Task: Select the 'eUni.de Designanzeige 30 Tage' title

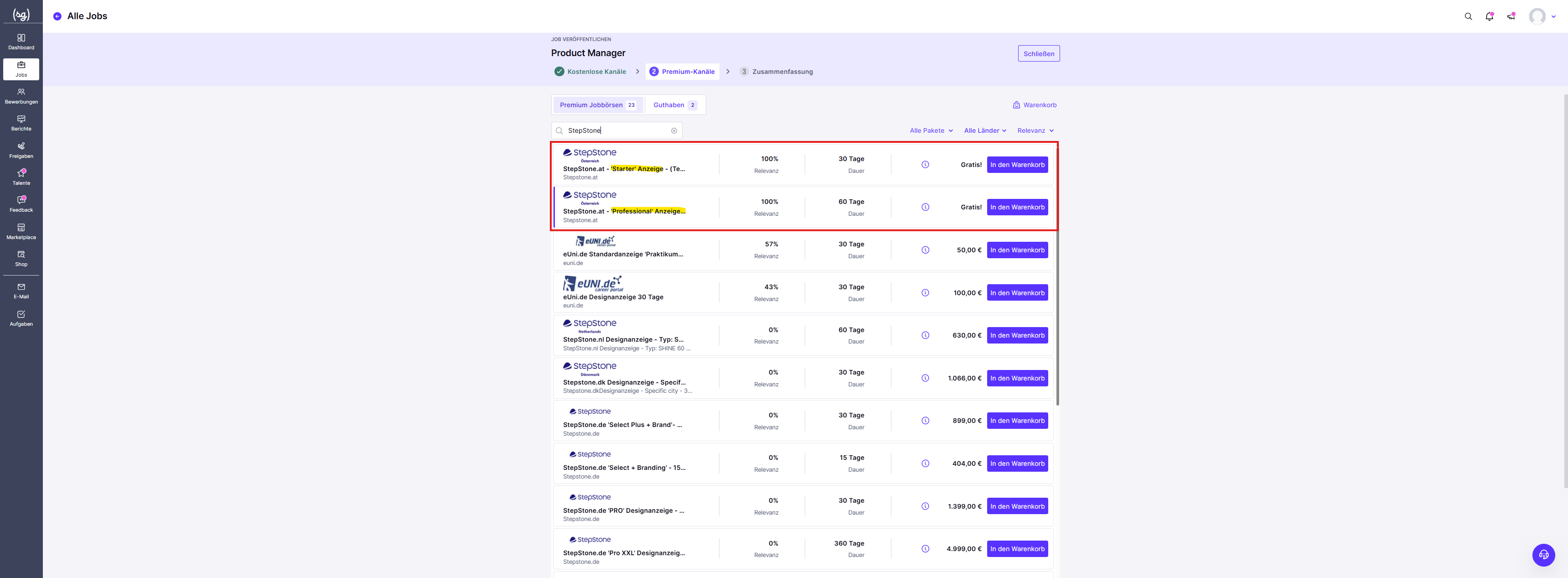Action: (613, 297)
